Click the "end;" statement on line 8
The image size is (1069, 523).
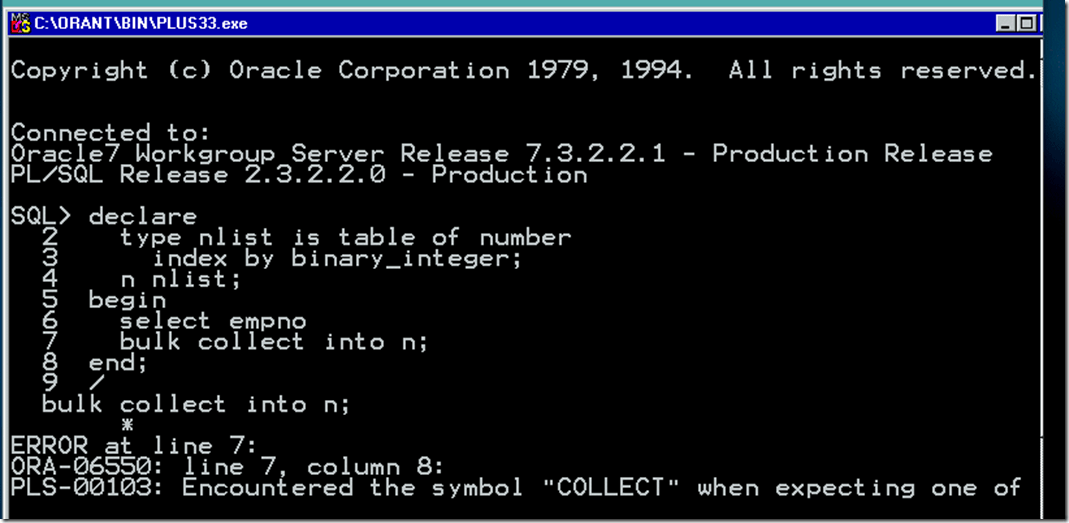tap(118, 363)
